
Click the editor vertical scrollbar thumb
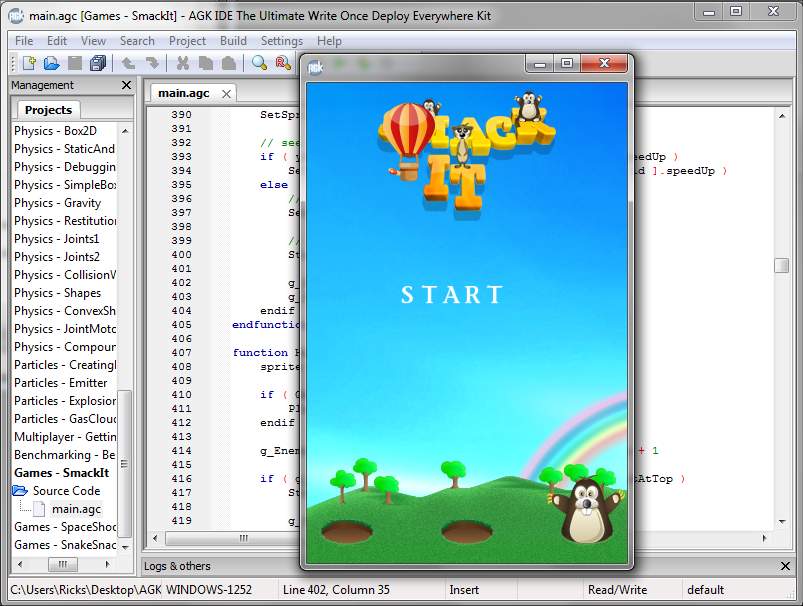(x=781, y=266)
